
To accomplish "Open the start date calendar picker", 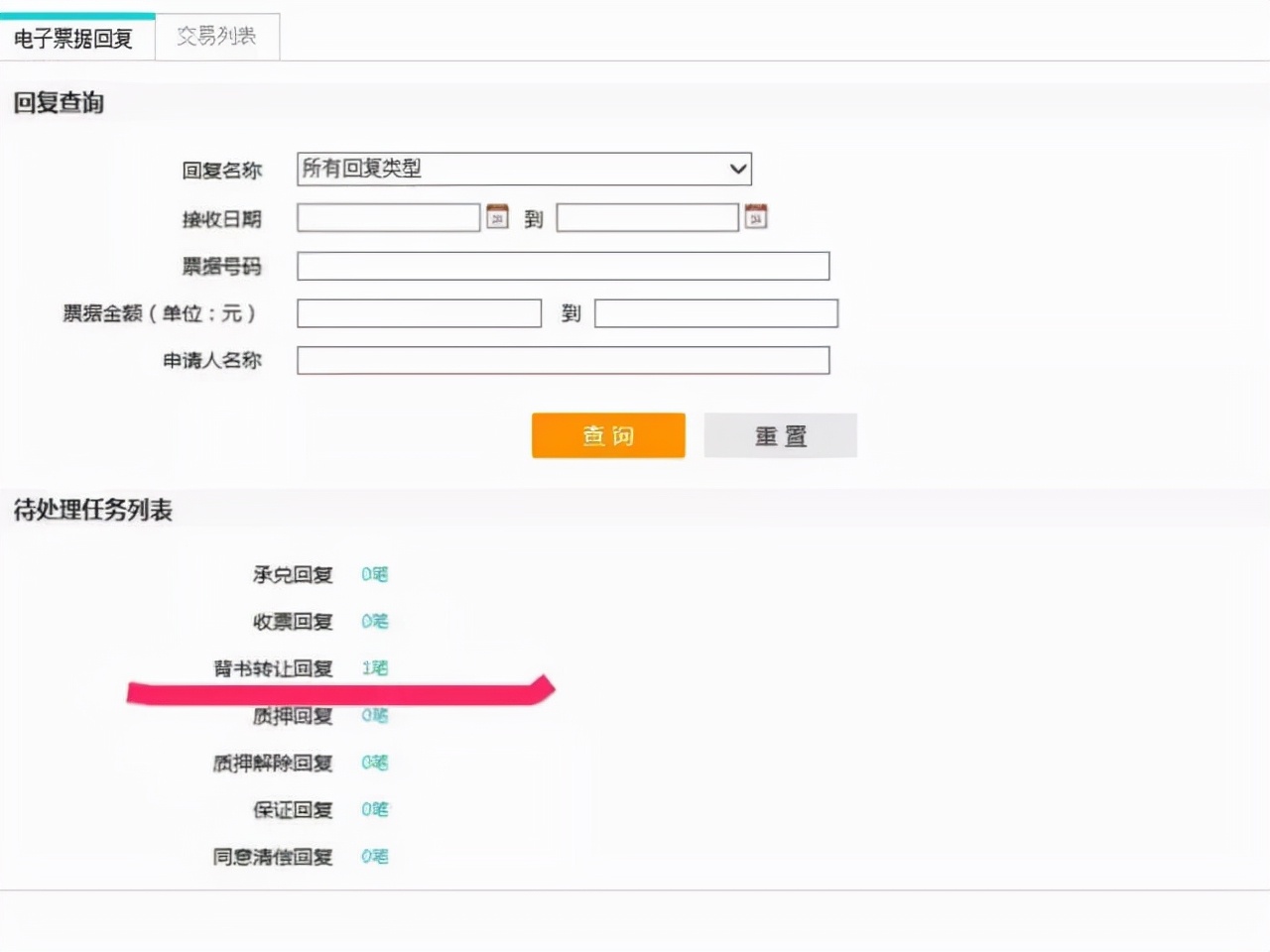I will pyautogui.click(x=497, y=215).
